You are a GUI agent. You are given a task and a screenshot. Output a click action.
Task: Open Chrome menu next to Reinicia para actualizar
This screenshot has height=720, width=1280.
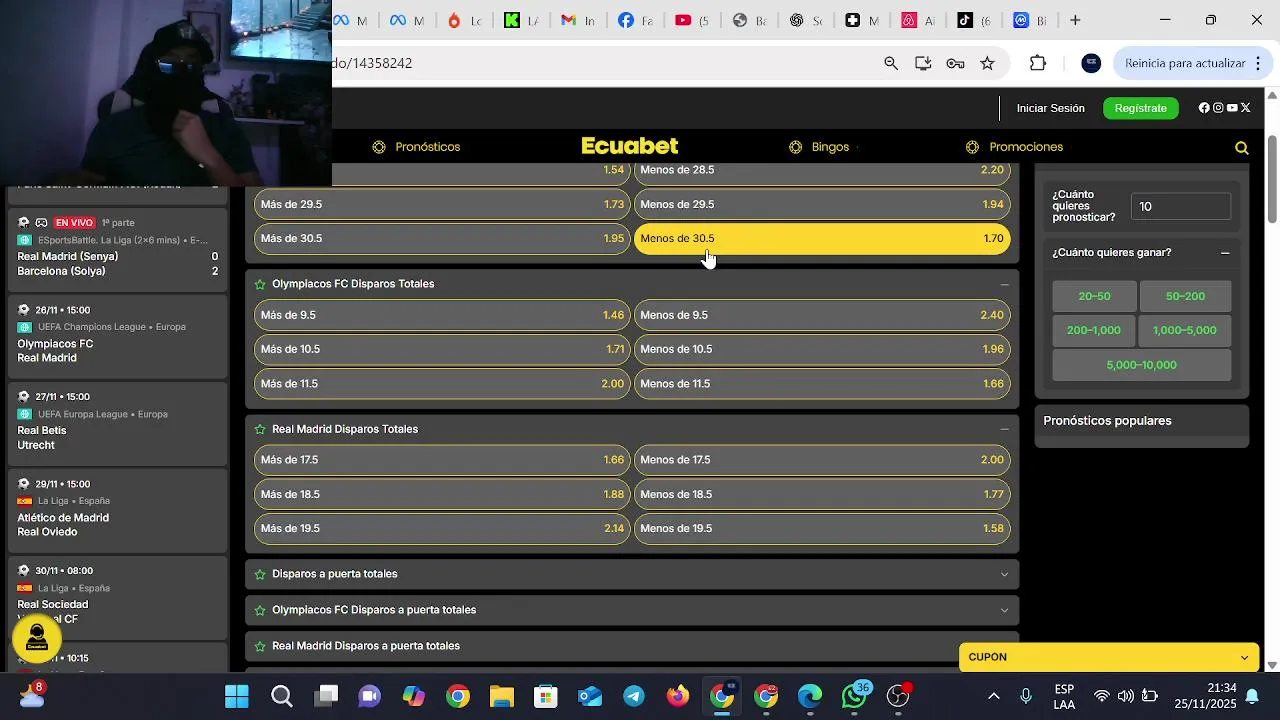(x=1258, y=63)
